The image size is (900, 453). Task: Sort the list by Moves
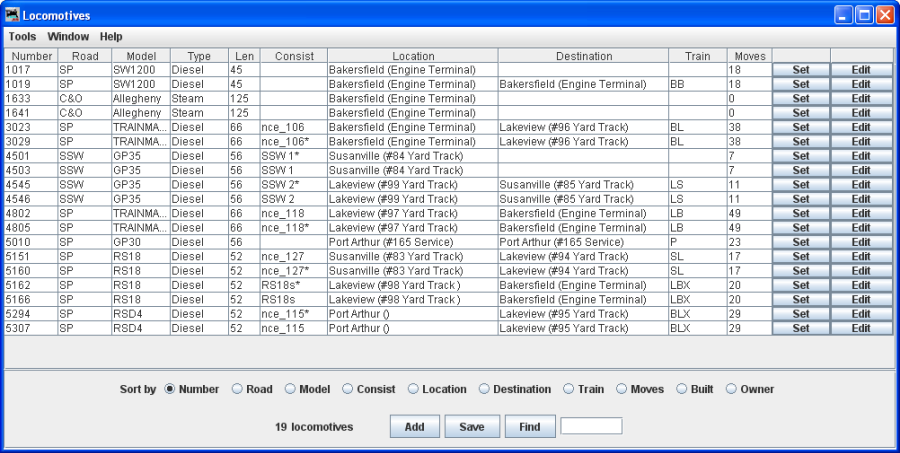622,389
